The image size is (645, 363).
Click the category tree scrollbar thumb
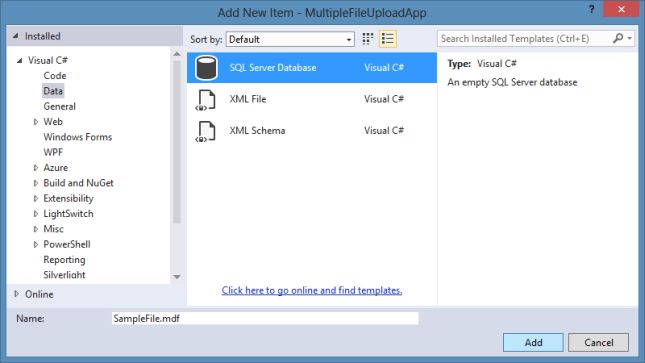point(177,142)
